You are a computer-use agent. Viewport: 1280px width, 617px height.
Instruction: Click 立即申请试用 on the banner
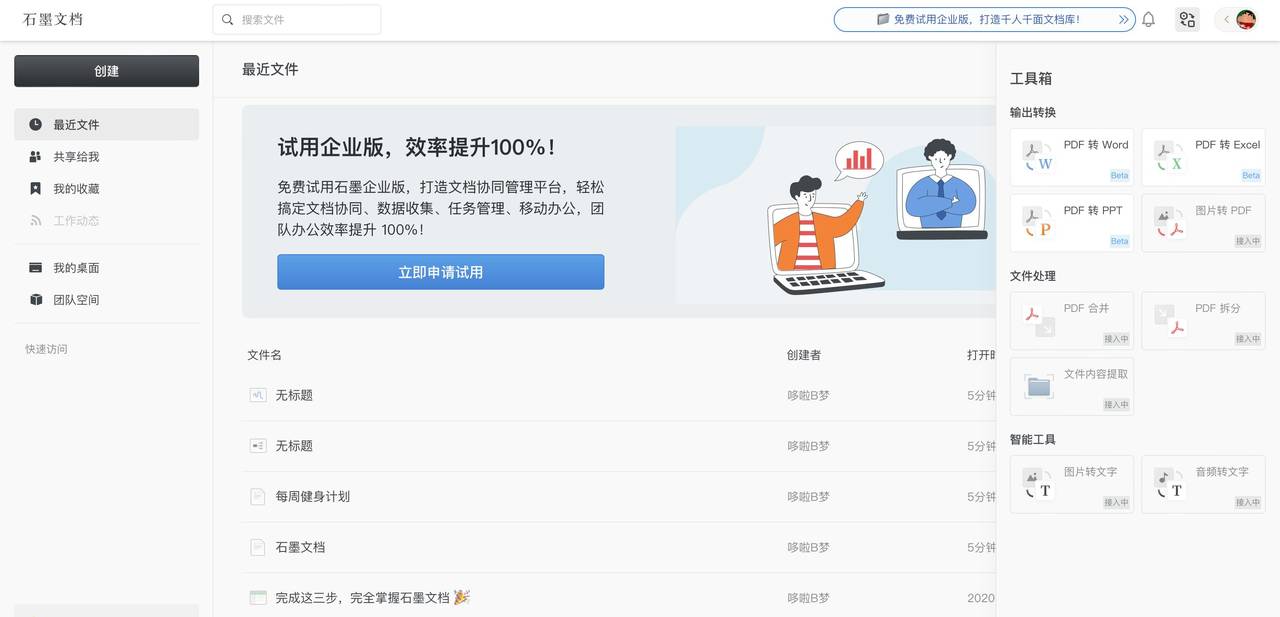[440, 271]
